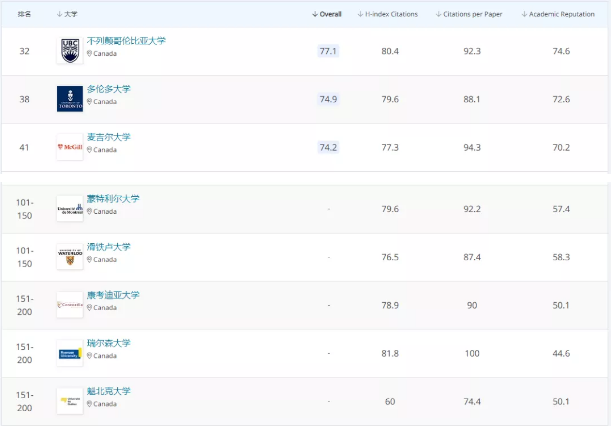Open the Université de Montréal logo
615x426 pixels.
click(70, 209)
